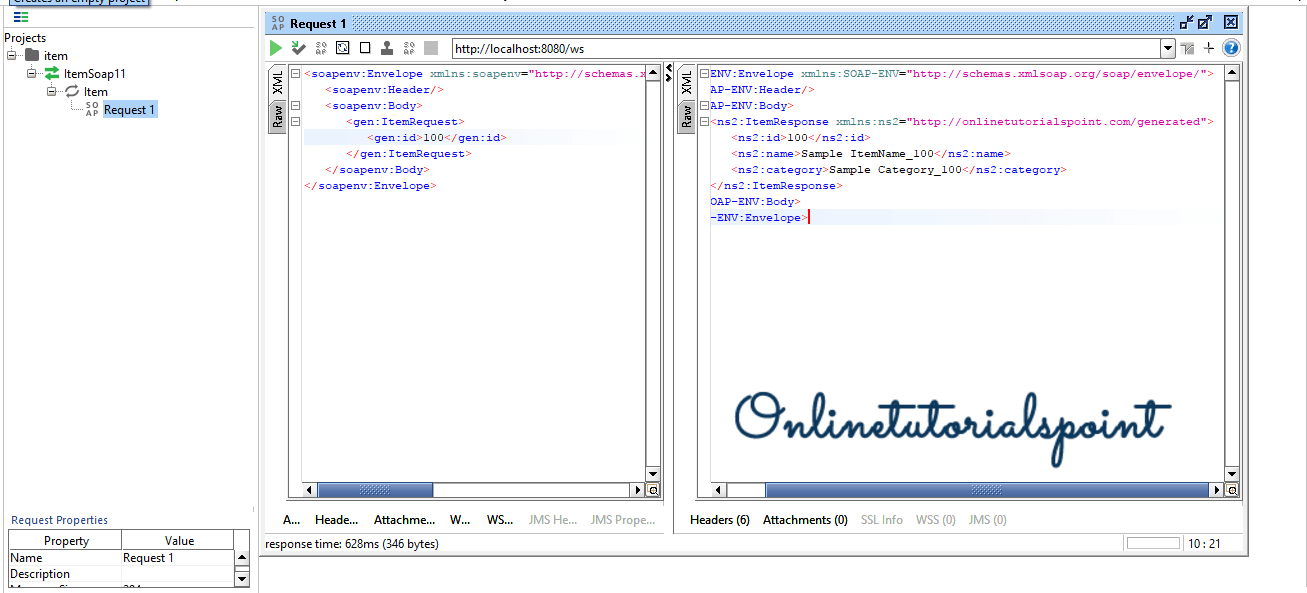Collapse the ItemSoap11 tree node
The height and width of the screenshot is (593, 1307).
(x=33, y=74)
